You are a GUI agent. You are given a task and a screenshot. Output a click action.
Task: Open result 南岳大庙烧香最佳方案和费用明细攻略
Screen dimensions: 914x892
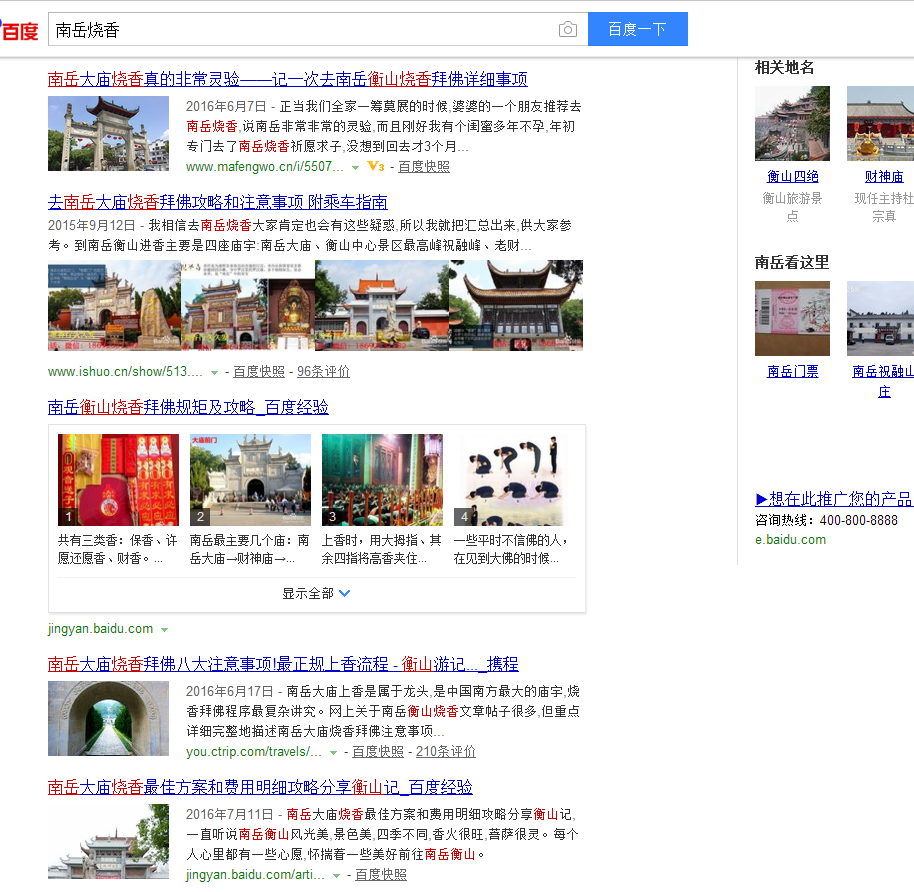260,787
